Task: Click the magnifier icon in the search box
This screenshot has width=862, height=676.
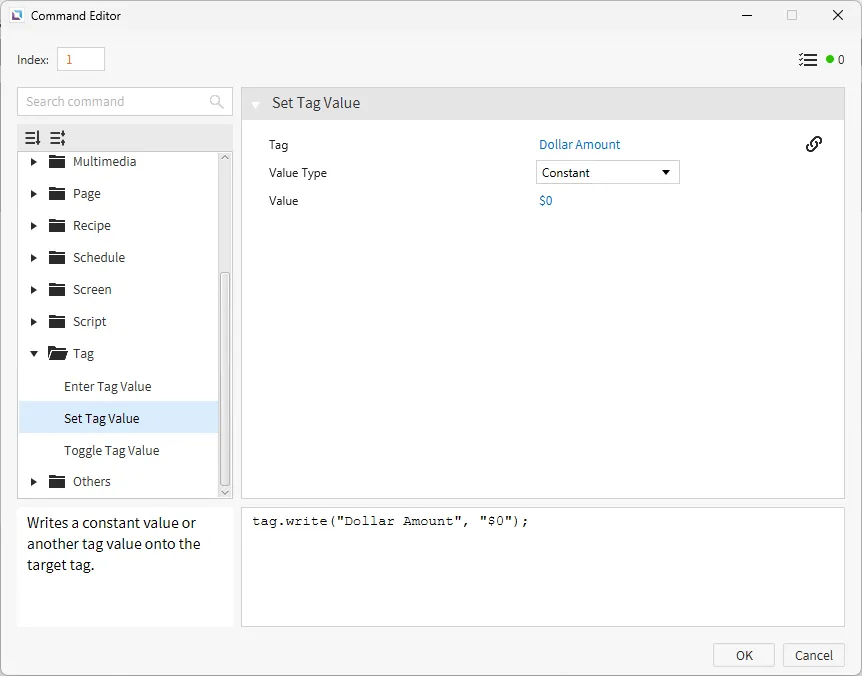Action: 217,102
